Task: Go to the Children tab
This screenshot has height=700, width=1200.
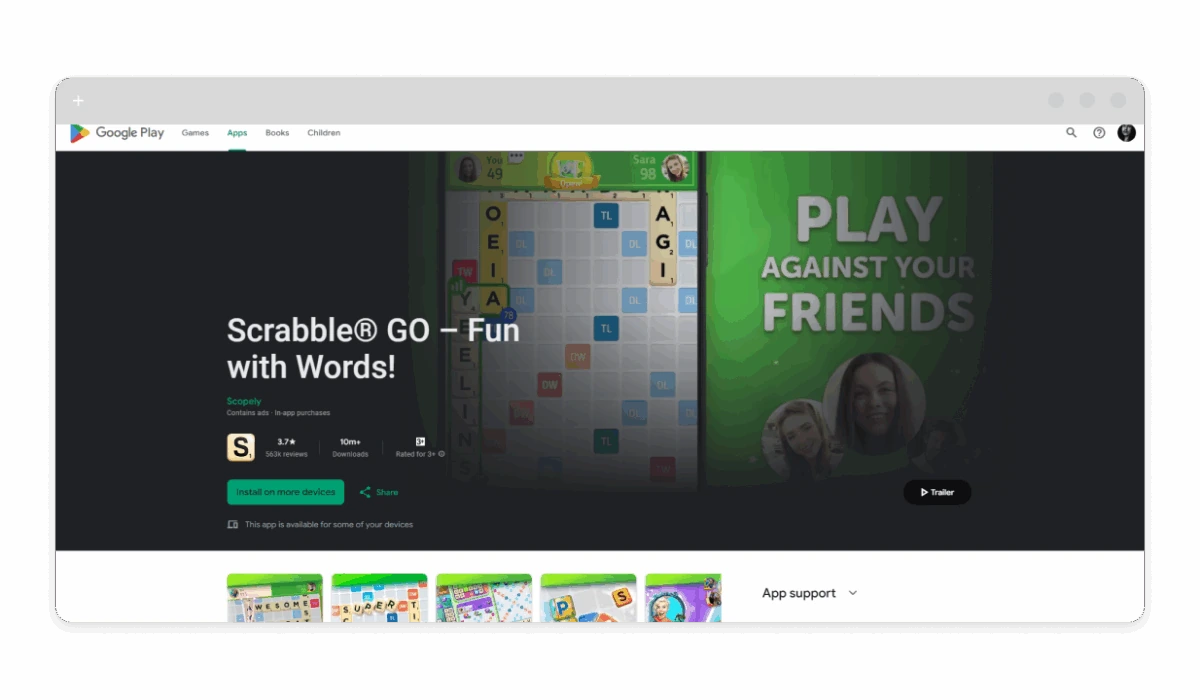Action: 323,133
